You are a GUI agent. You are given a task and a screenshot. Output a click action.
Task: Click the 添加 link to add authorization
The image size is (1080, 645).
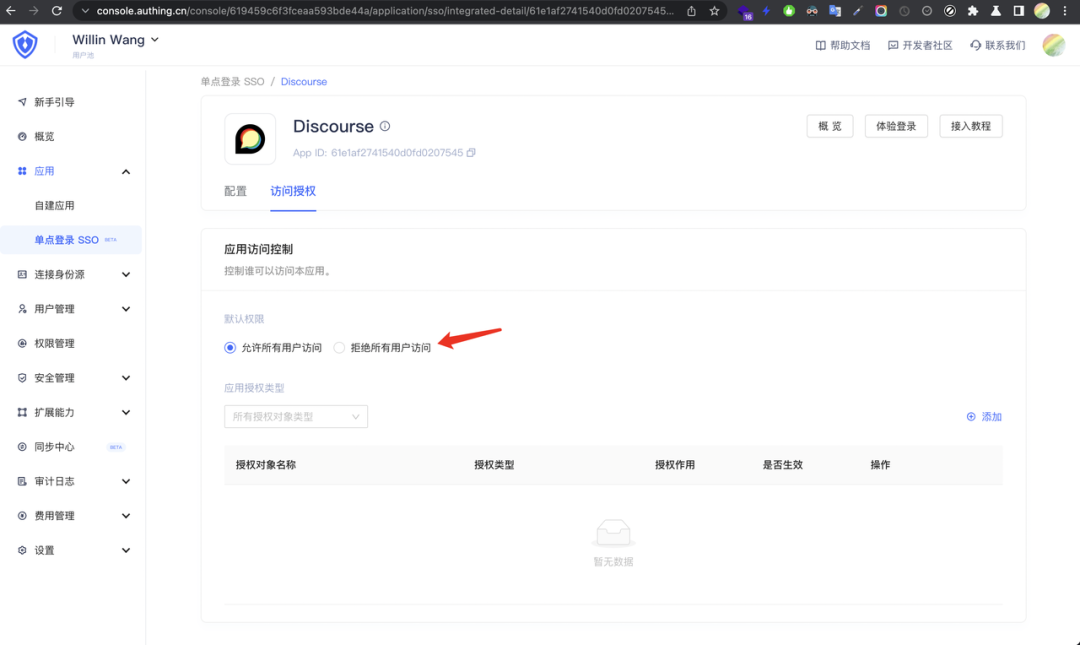984,417
